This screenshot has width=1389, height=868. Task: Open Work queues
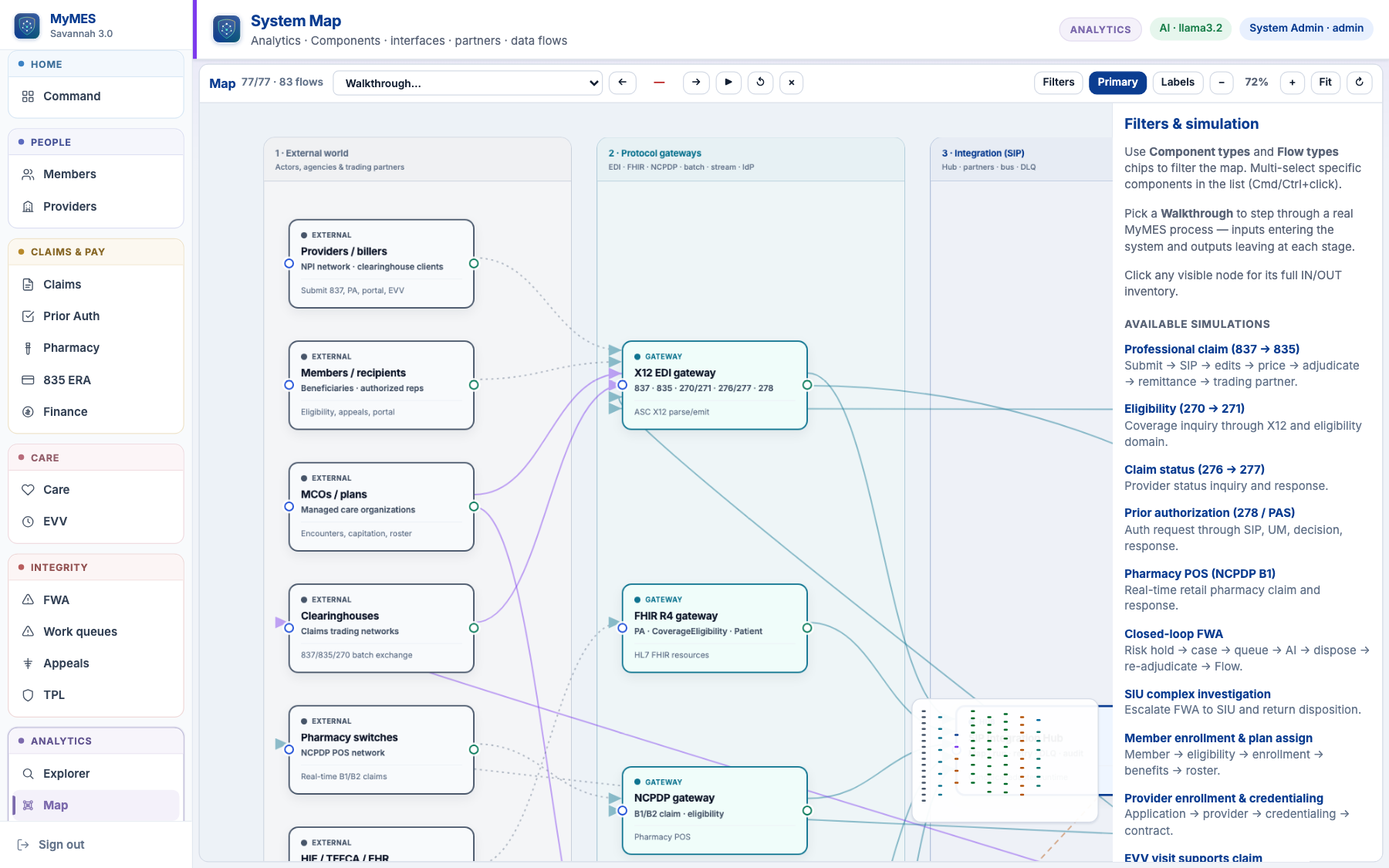[96, 632]
